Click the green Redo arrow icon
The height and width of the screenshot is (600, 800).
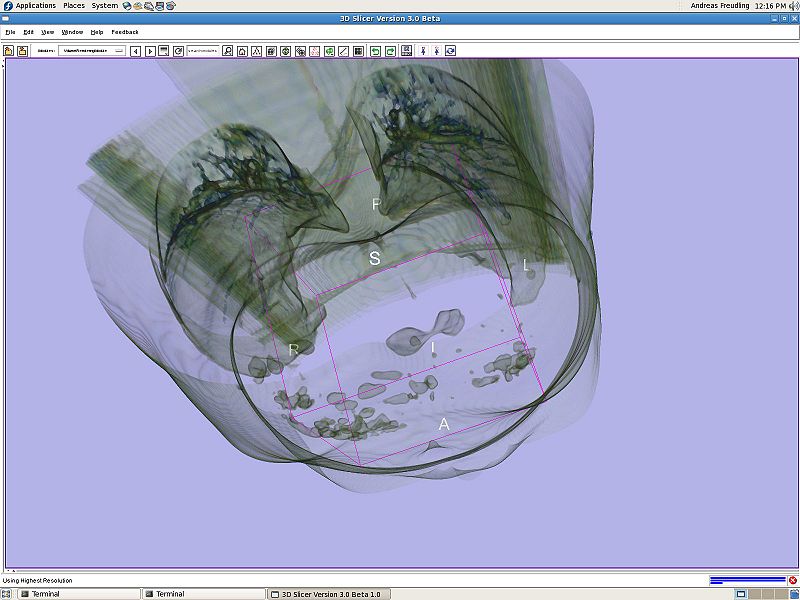[389, 51]
